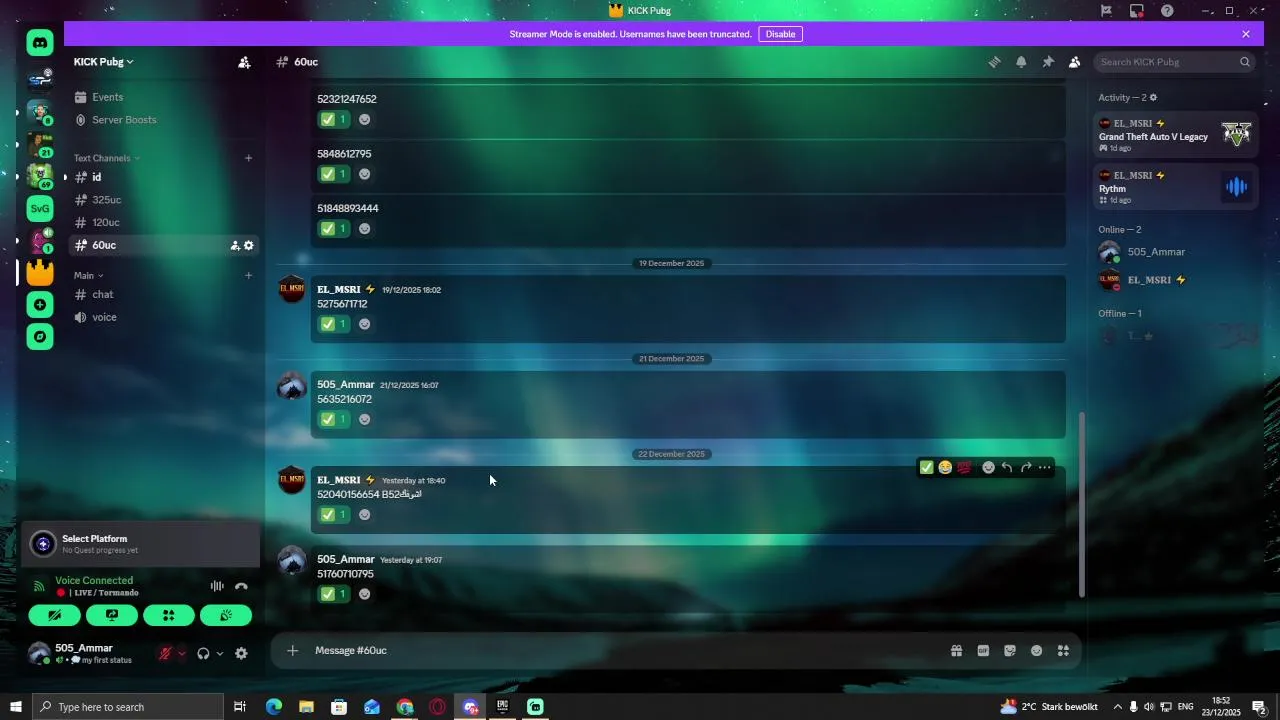The height and width of the screenshot is (720, 1280).
Task: Collapse the Main category
Action: 88,275
